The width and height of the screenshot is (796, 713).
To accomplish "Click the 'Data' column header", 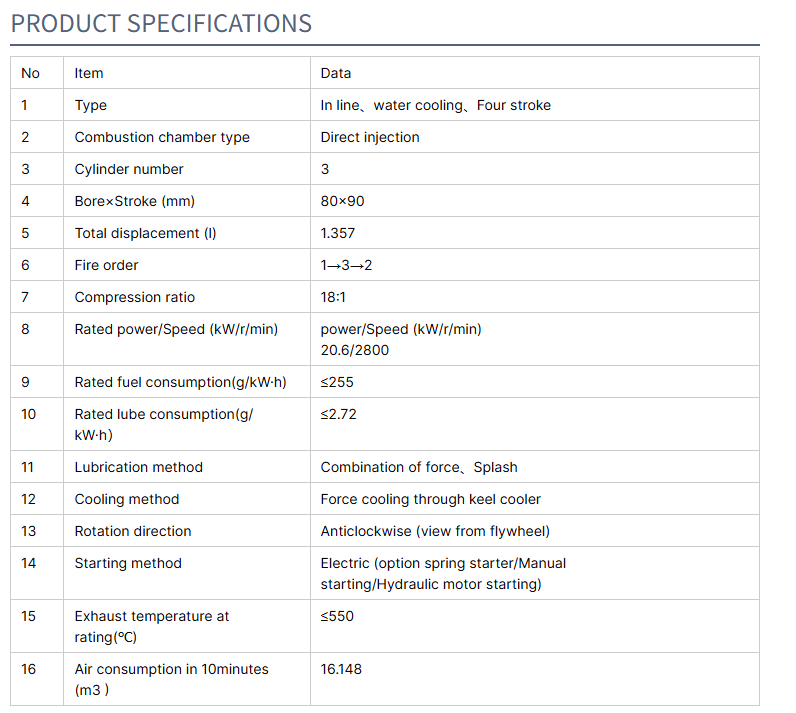I will point(336,73).
